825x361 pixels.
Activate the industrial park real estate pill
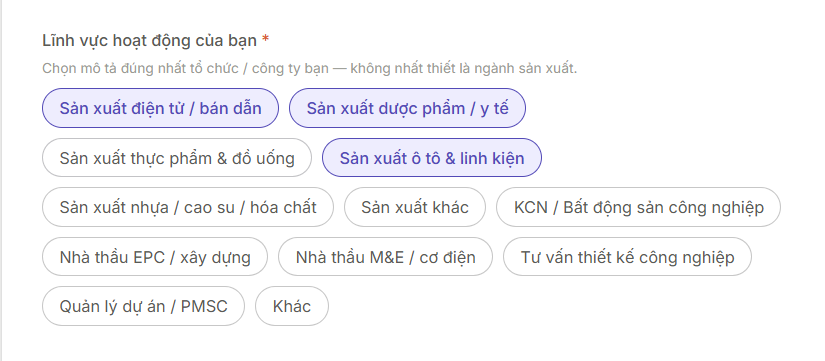click(x=638, y=207)
